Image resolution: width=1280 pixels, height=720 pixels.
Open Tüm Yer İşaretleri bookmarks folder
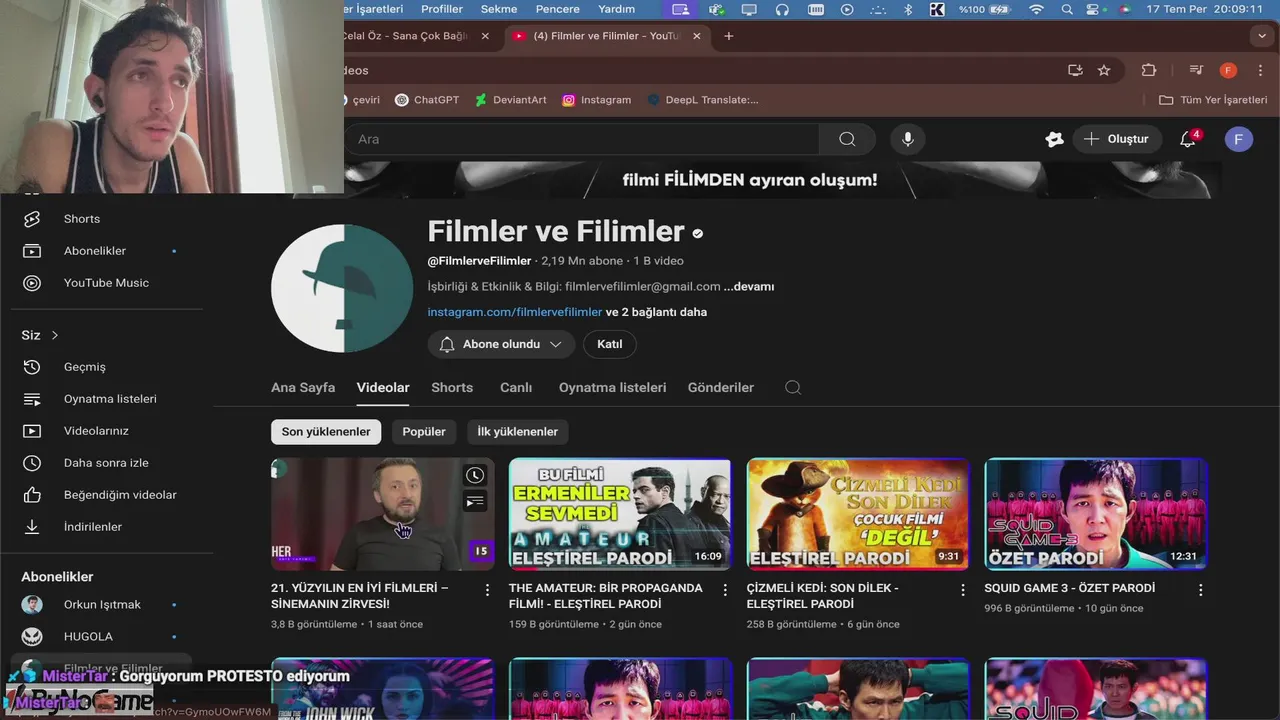tap(1213, 100)
